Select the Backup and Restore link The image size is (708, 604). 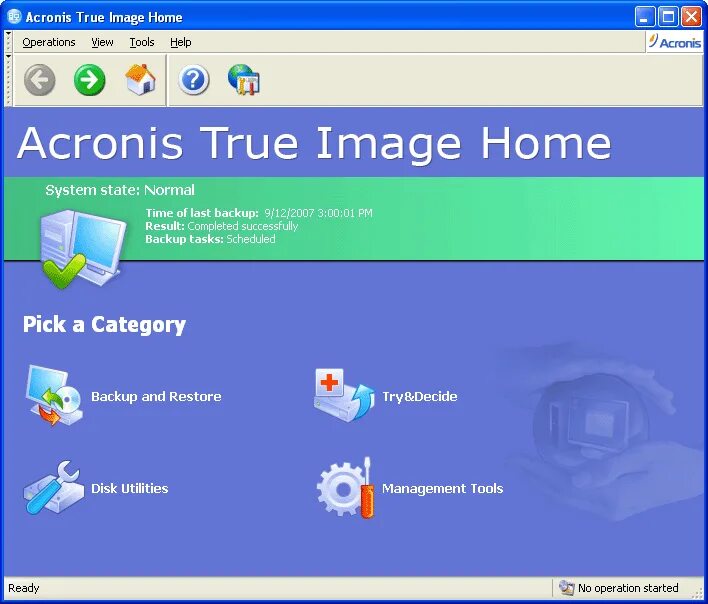click(156, 396)
